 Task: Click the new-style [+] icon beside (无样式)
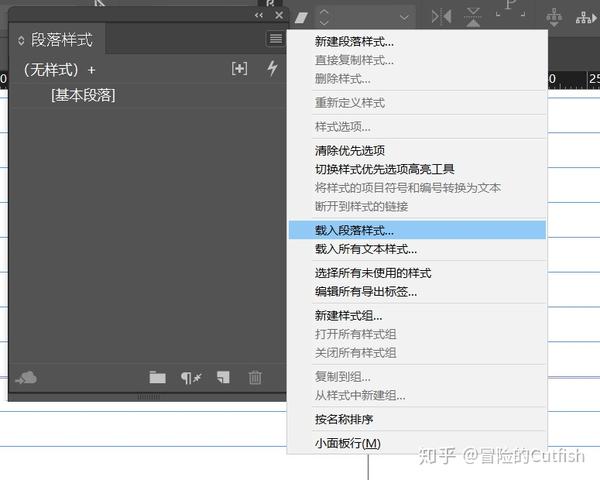239,69
